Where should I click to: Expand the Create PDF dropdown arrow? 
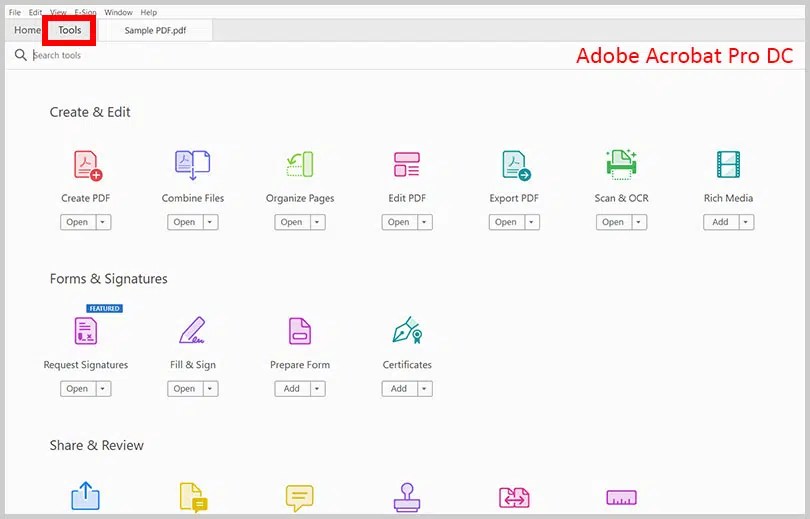(x=102, y=222)
